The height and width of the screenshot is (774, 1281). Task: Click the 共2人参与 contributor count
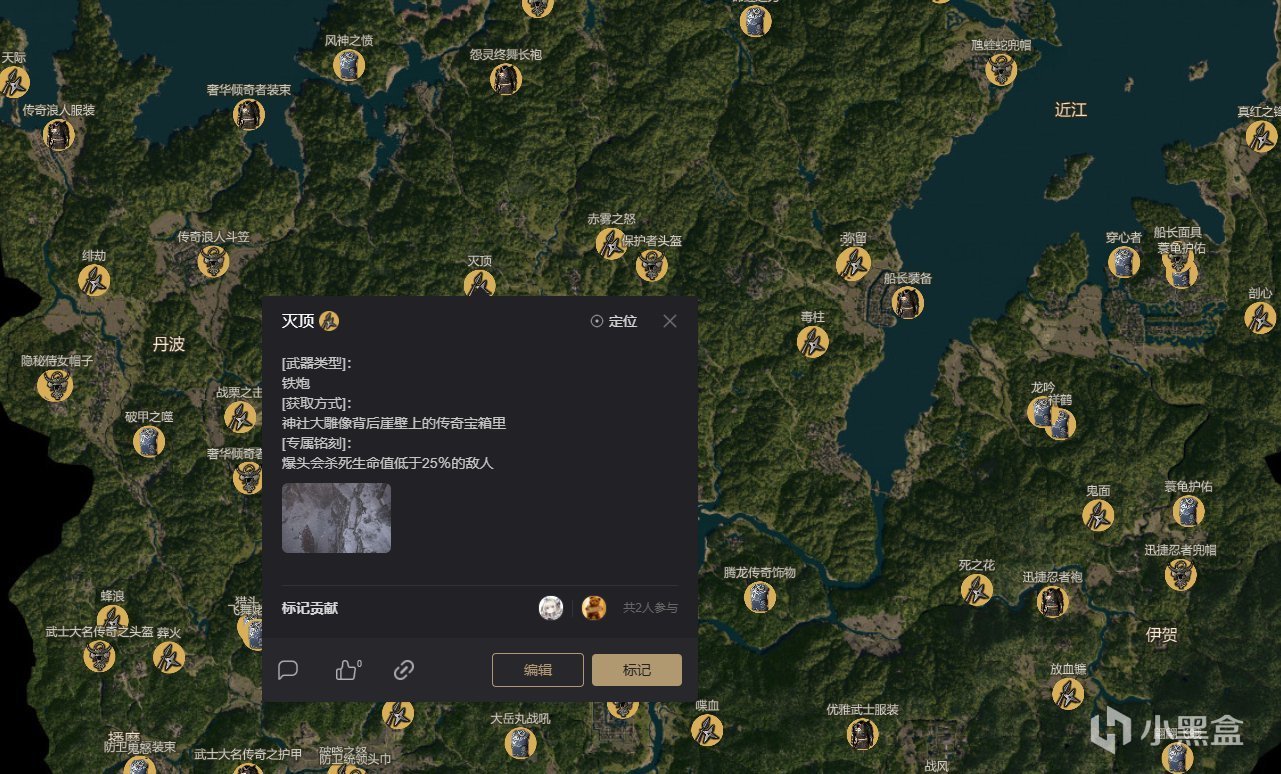click(650, 608)
